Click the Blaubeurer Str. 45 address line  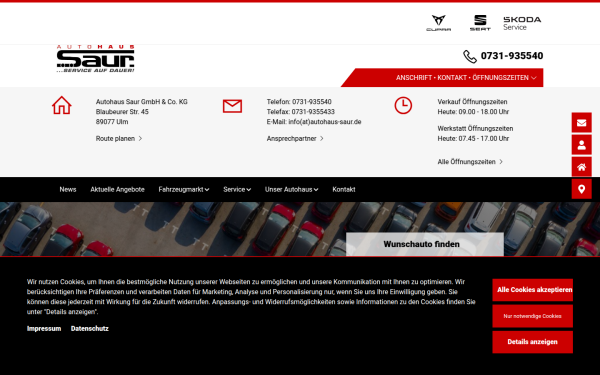point(122,112)
